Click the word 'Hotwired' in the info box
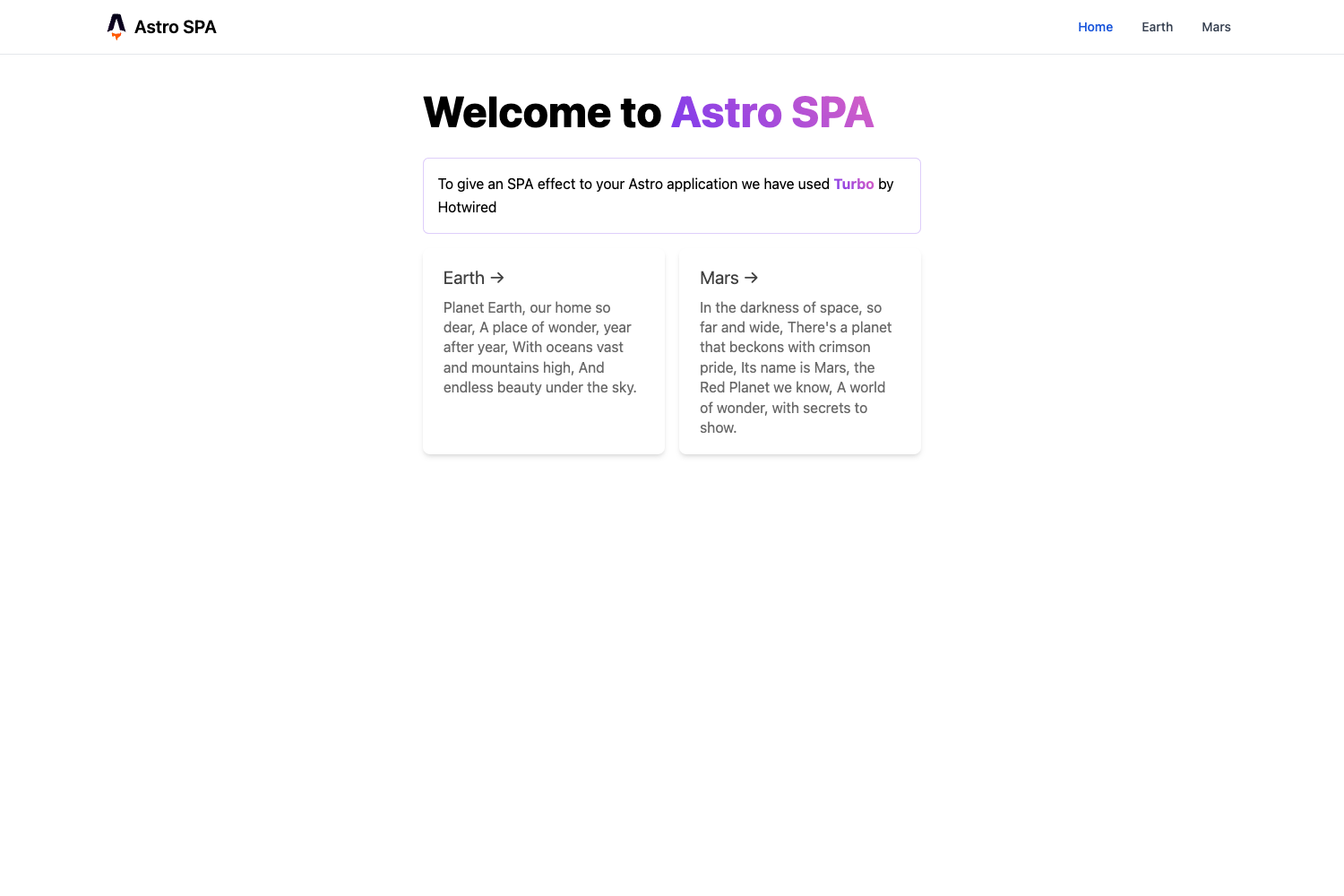The width and height of the screenshot is (1344, 896). pos(467,207)
